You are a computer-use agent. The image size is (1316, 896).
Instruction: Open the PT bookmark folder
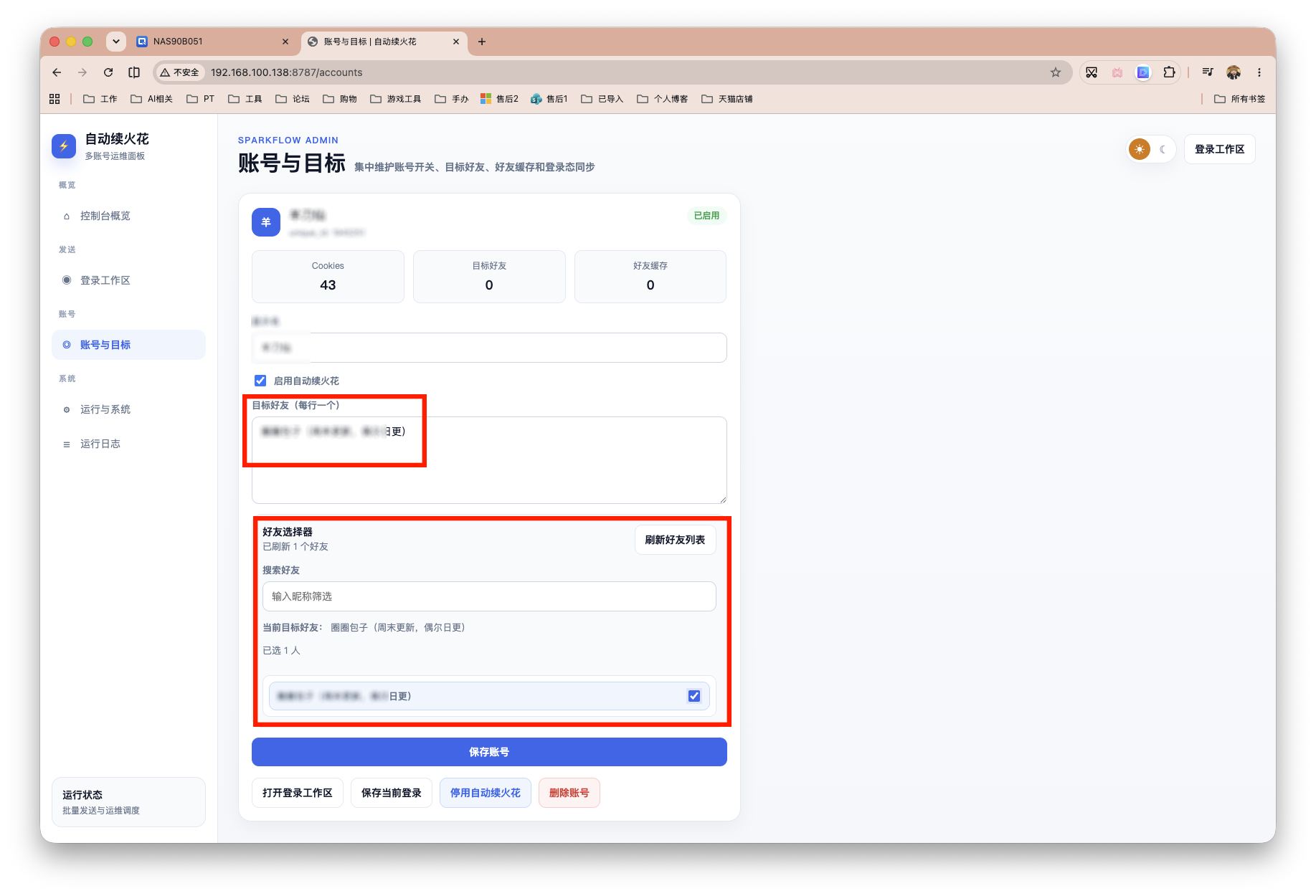click(x=201, y=99)
